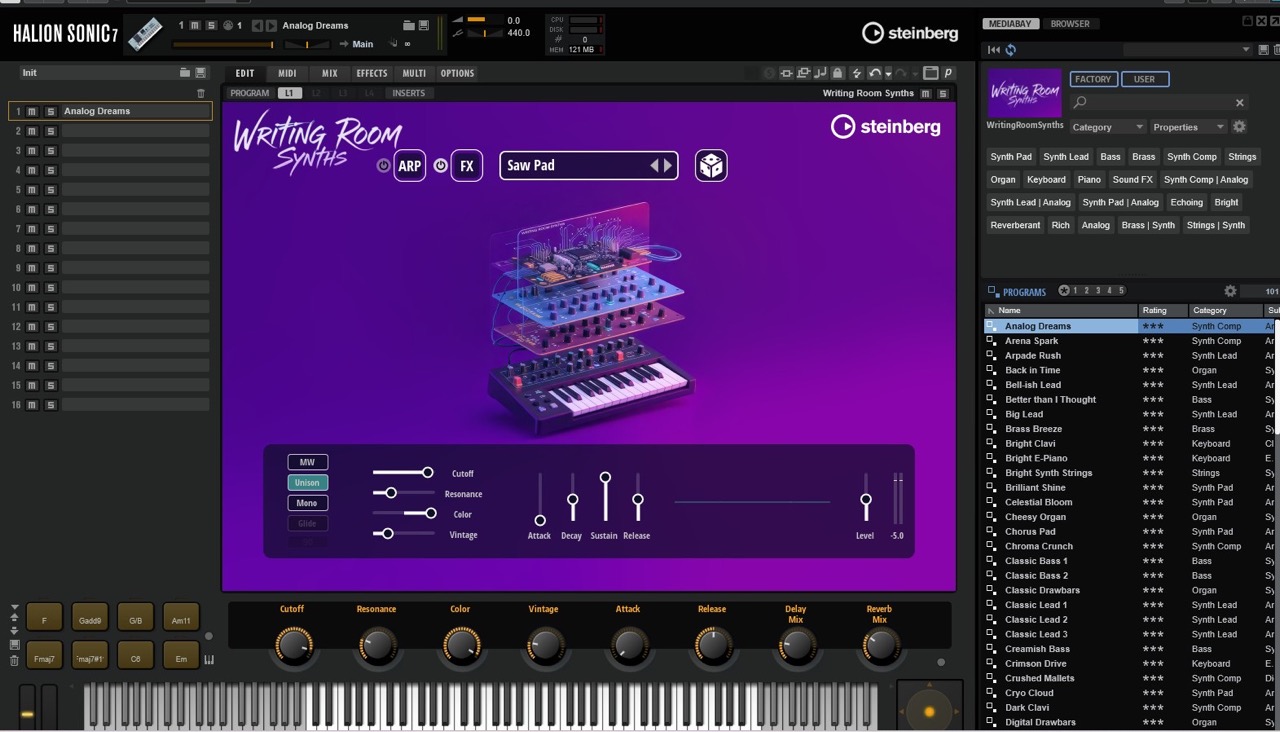Click the dice randomize preset icon

pos(711,166)
